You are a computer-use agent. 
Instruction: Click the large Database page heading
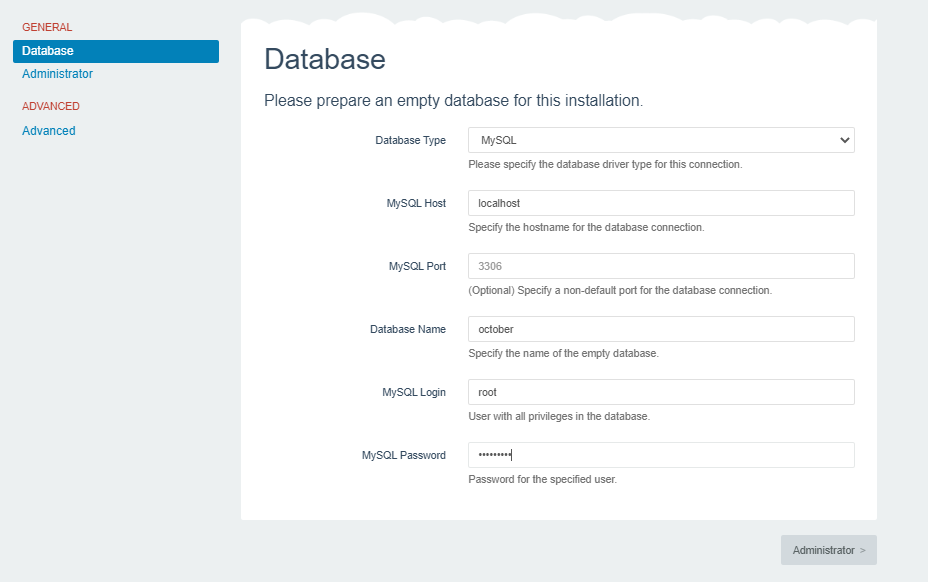pyautogui.click(x=324, y=59)
